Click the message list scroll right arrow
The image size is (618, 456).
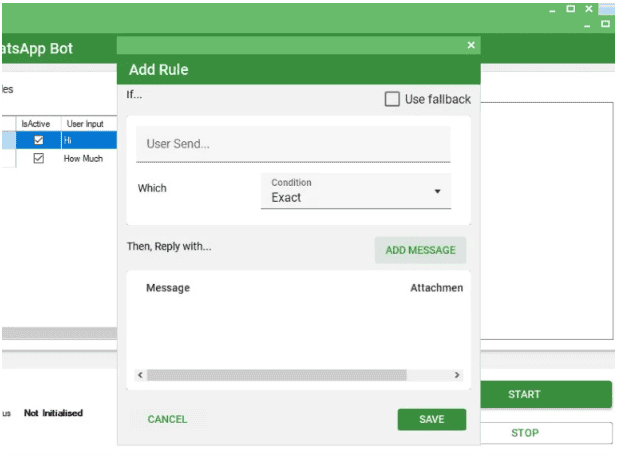(x=457, y=375)
